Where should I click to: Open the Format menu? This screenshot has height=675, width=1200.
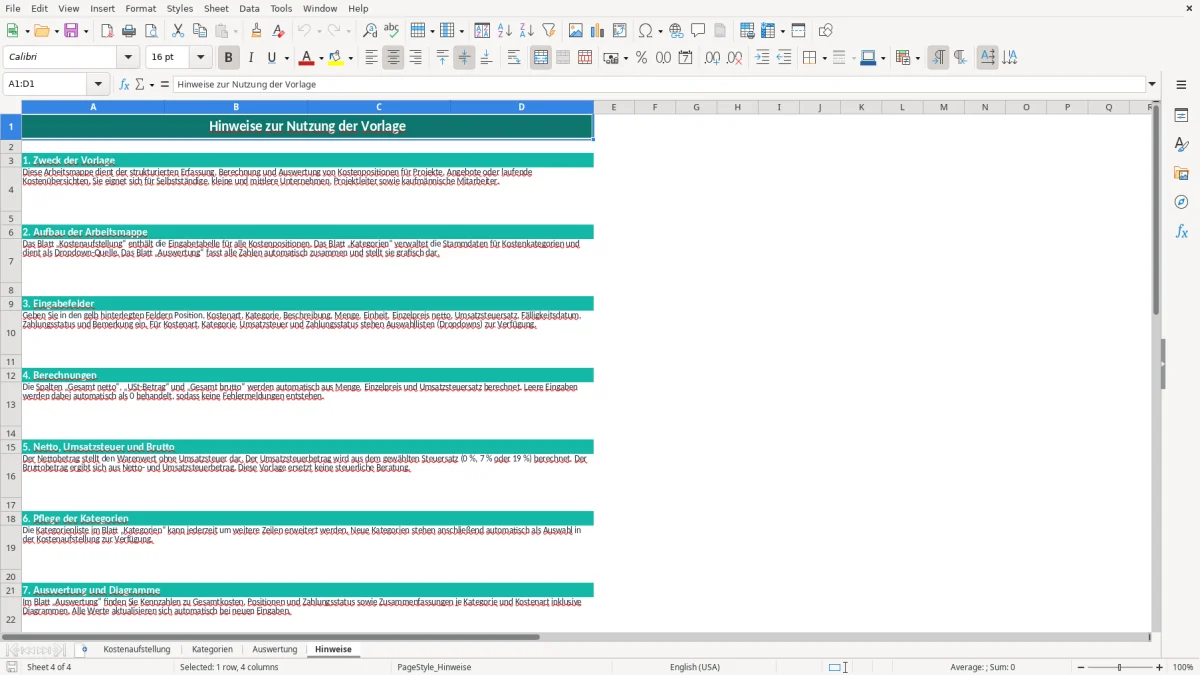tap(140, 8)
